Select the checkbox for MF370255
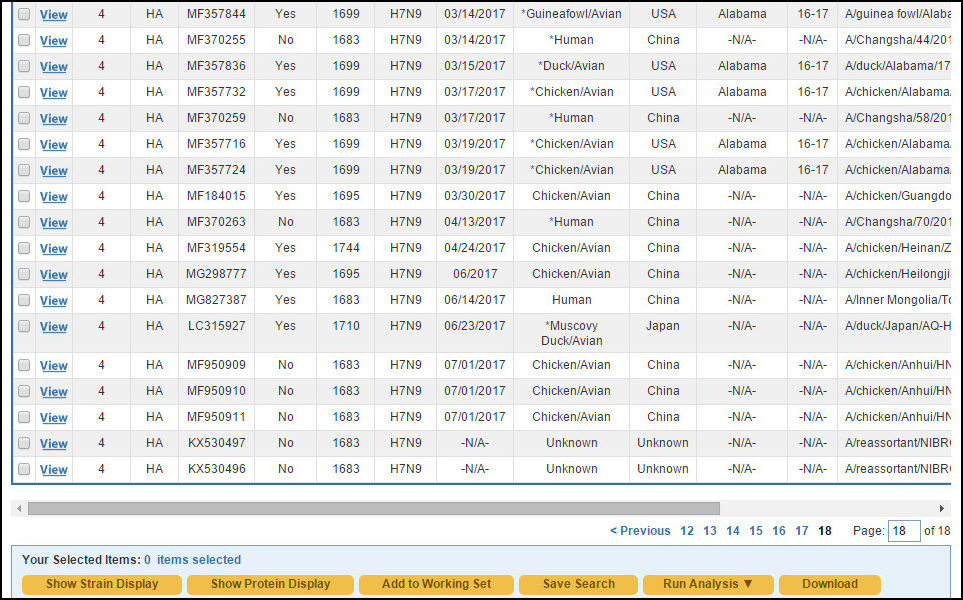Viewport: 963px width, 600px height. [x=24, y=40]
